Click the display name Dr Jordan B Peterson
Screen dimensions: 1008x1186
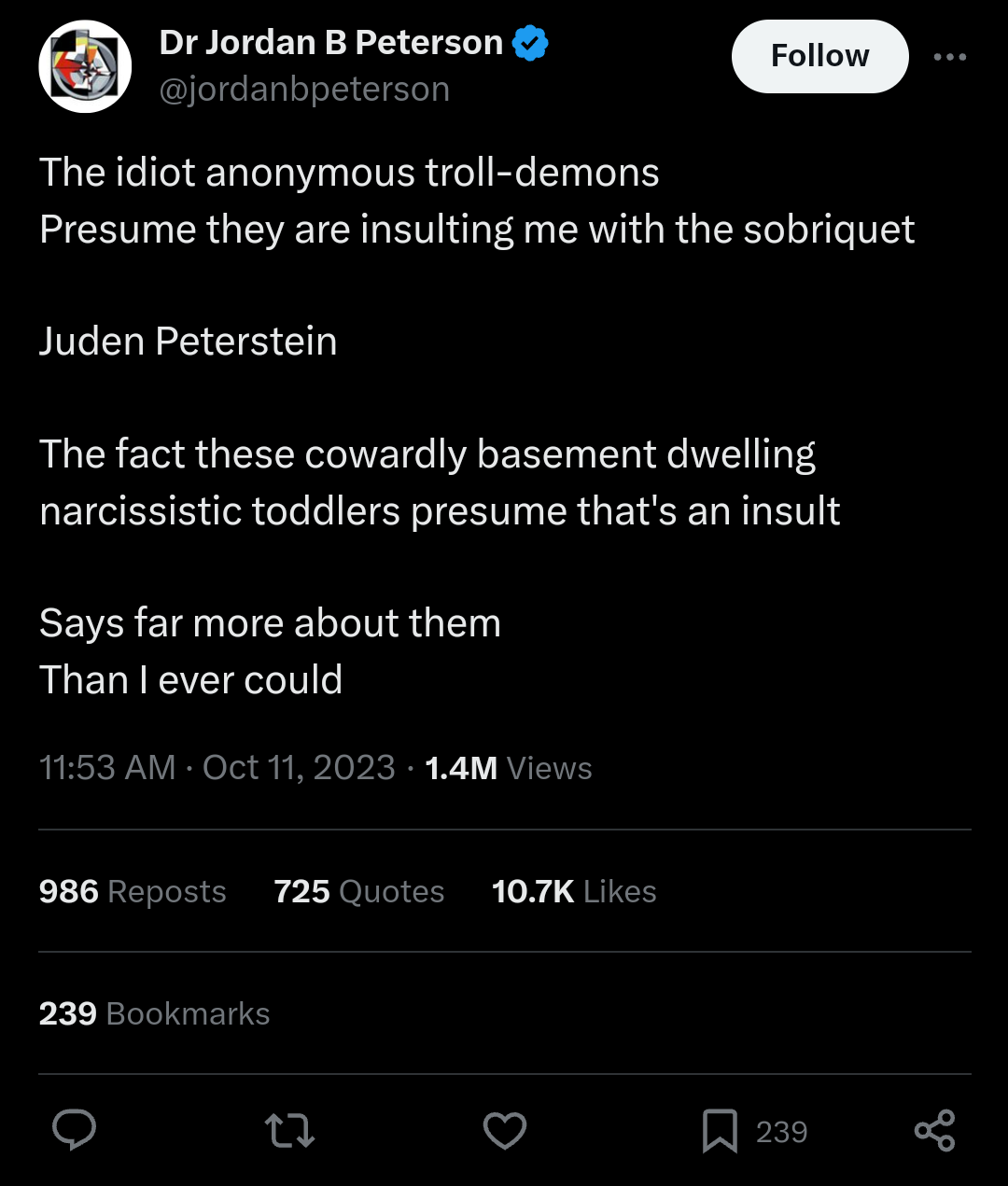click(331, 43)
